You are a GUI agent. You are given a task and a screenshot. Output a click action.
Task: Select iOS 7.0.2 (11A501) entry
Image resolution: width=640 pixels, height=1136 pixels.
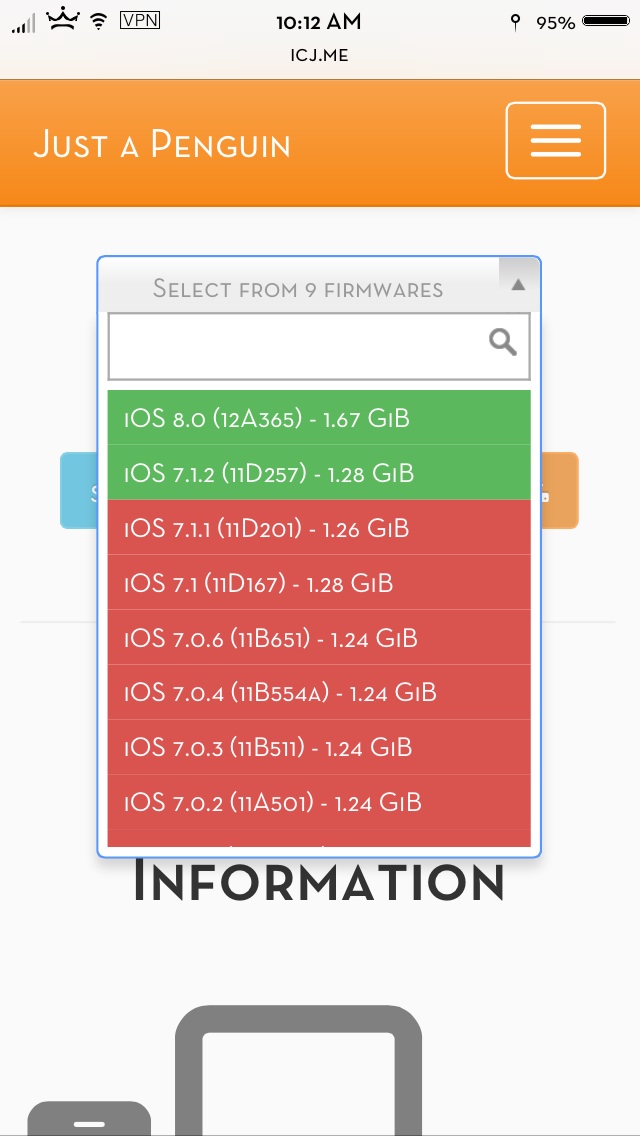click(319, 803)
